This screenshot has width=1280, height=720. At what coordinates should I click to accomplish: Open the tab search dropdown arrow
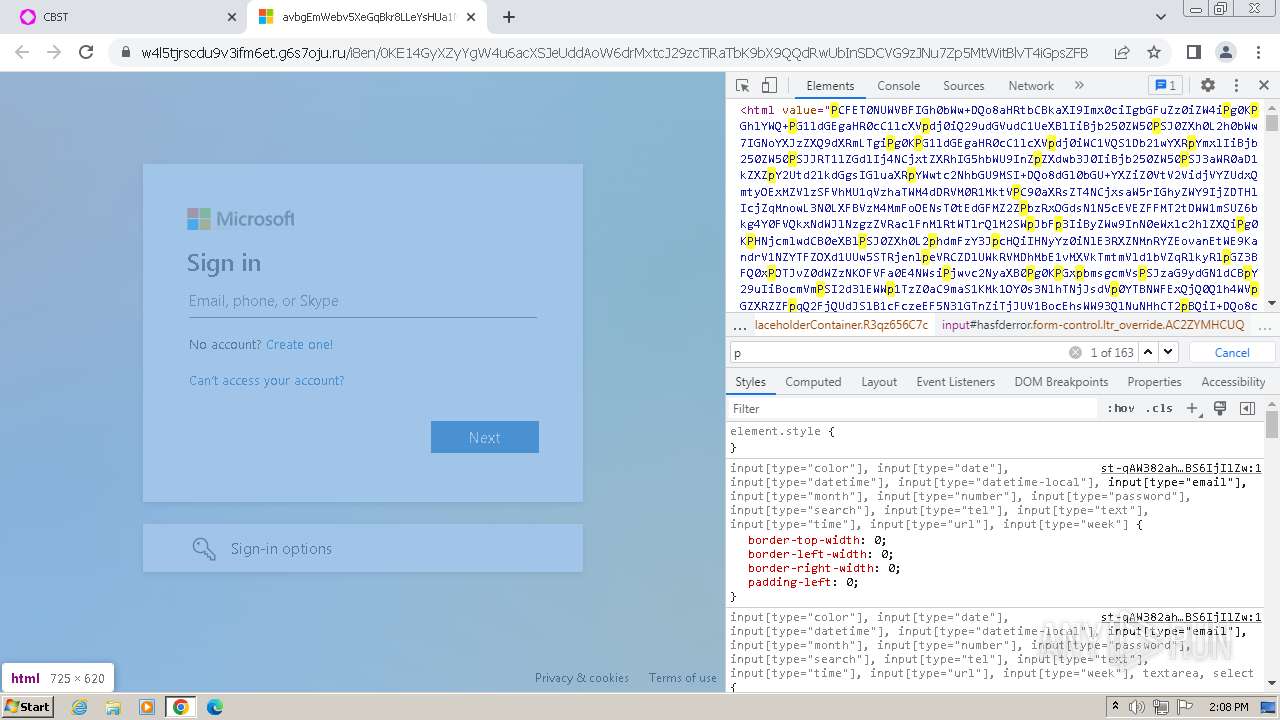pos(1161,17)
